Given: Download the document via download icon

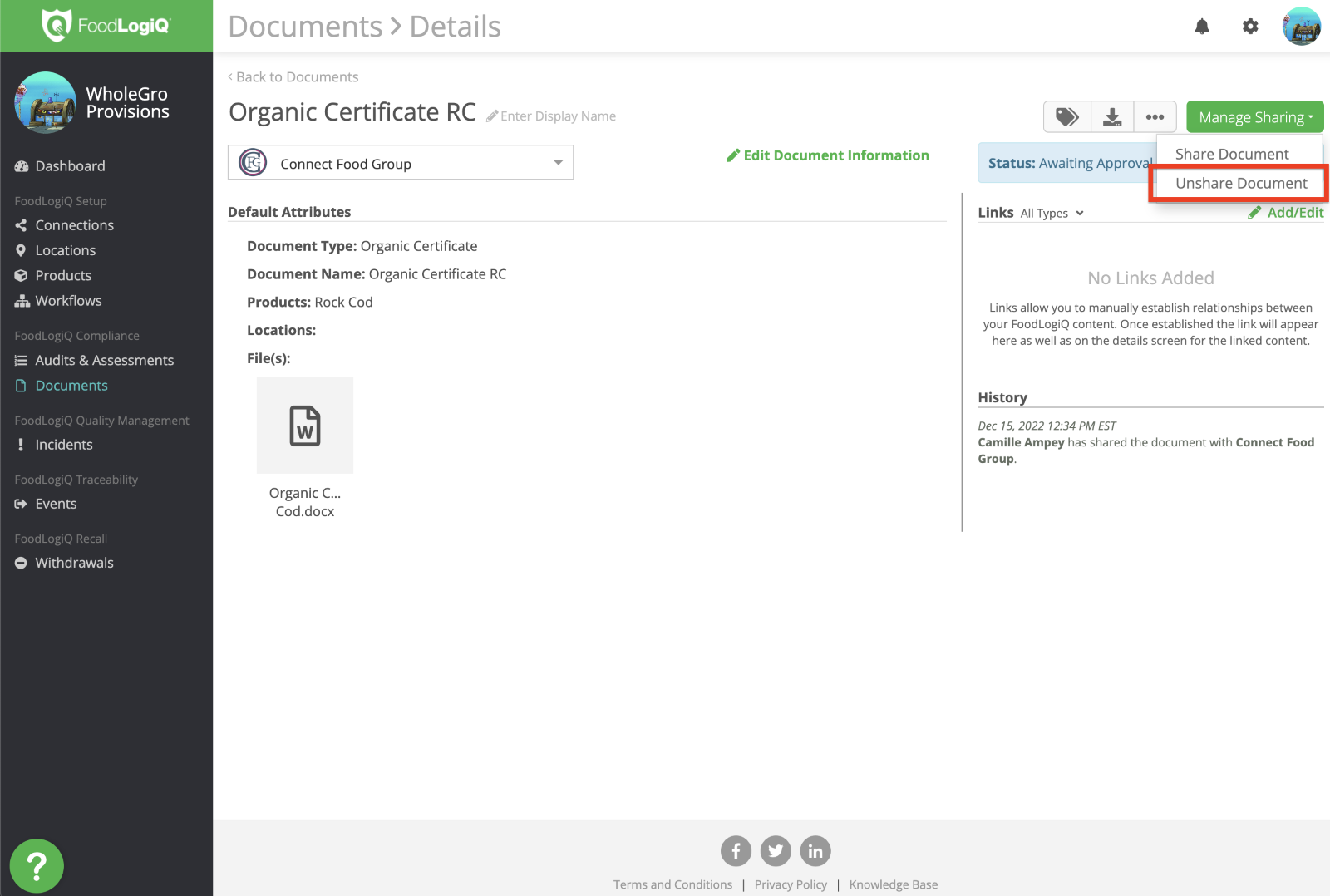Looking at the screenshot, I should tap(1112, 117).
